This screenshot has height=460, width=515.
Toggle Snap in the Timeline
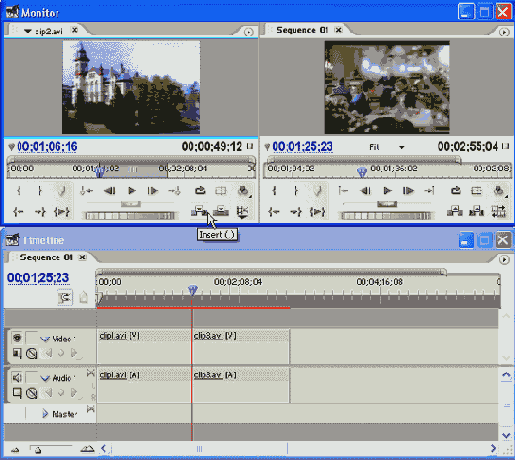click(65, 297)
